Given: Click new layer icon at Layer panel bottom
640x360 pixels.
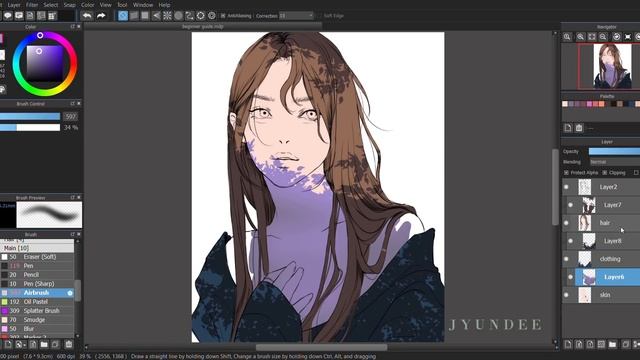Looking at the screenshot, I should point(568,344).
